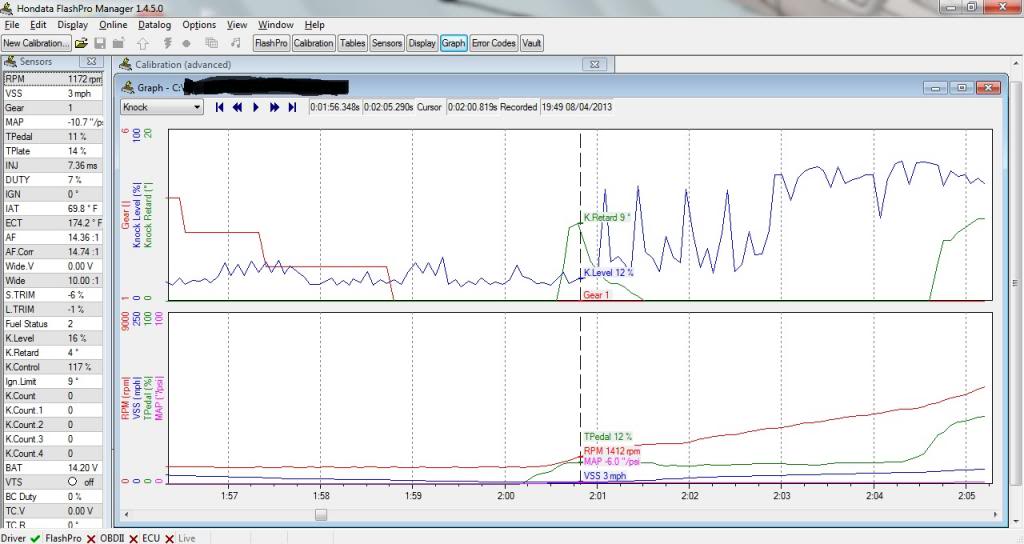Image resolution: width=1024 pixels, height=544 pixels.
Task: Click the graph scrollbar left arrow
Action: pyautogui.click(x=127, y=515)
